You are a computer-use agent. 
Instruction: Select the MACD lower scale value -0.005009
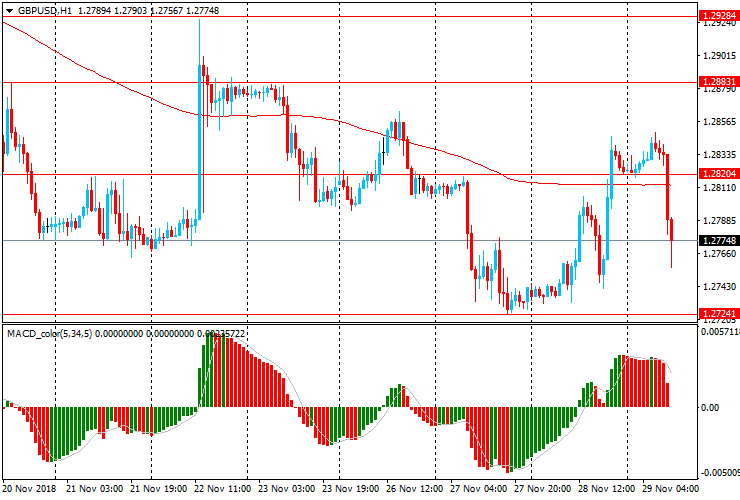720,473
